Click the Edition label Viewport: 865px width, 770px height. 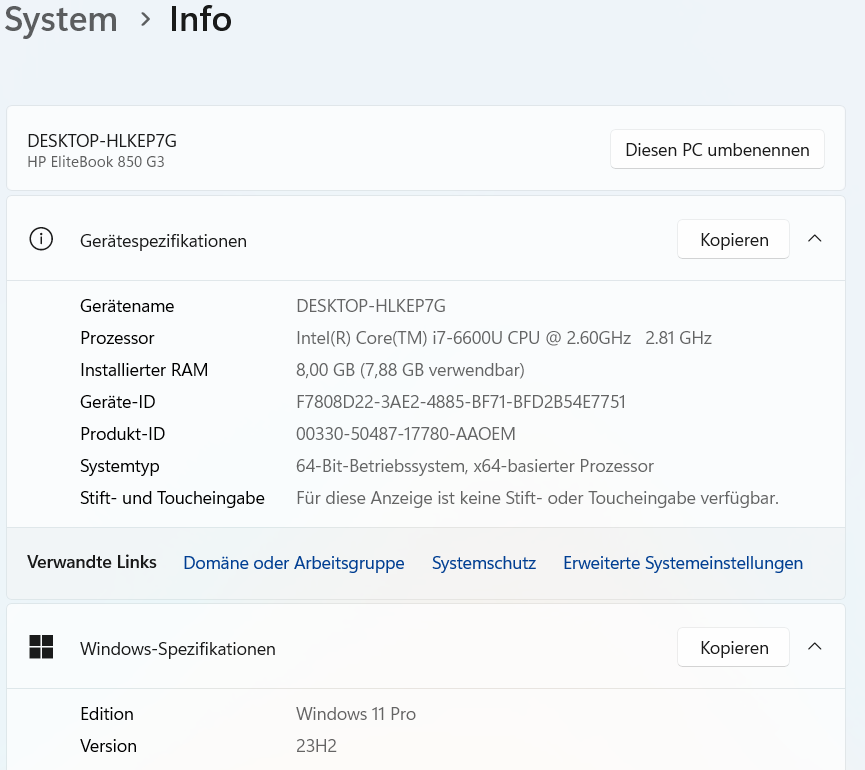(107, 714)
